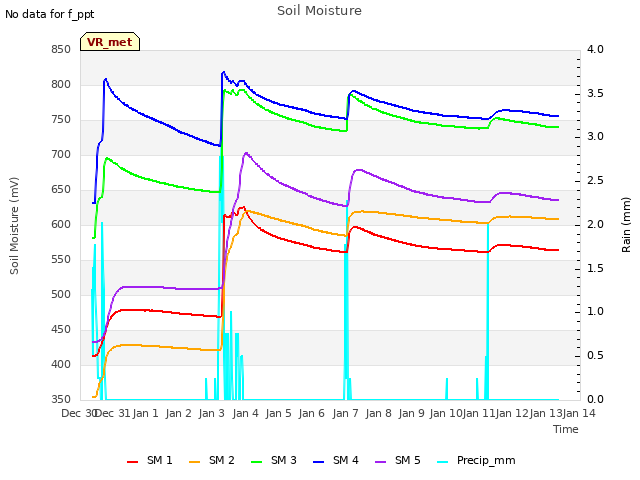Click the 4.0 rain axis tick label
Viewport: 640px width, 480px height.
[x=595, y=50]
